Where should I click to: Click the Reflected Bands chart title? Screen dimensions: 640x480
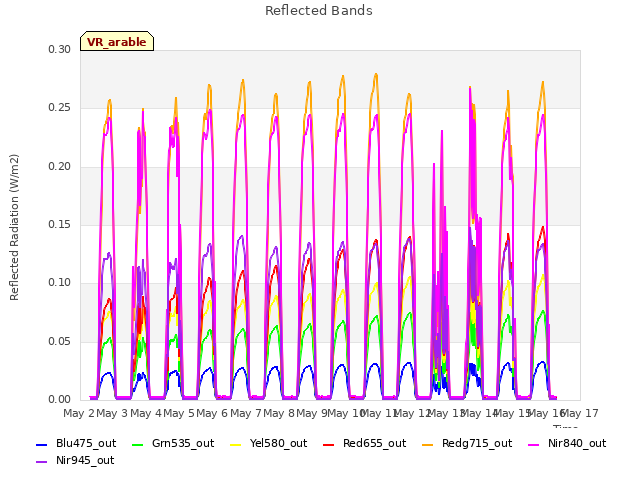tap(319, 11)
